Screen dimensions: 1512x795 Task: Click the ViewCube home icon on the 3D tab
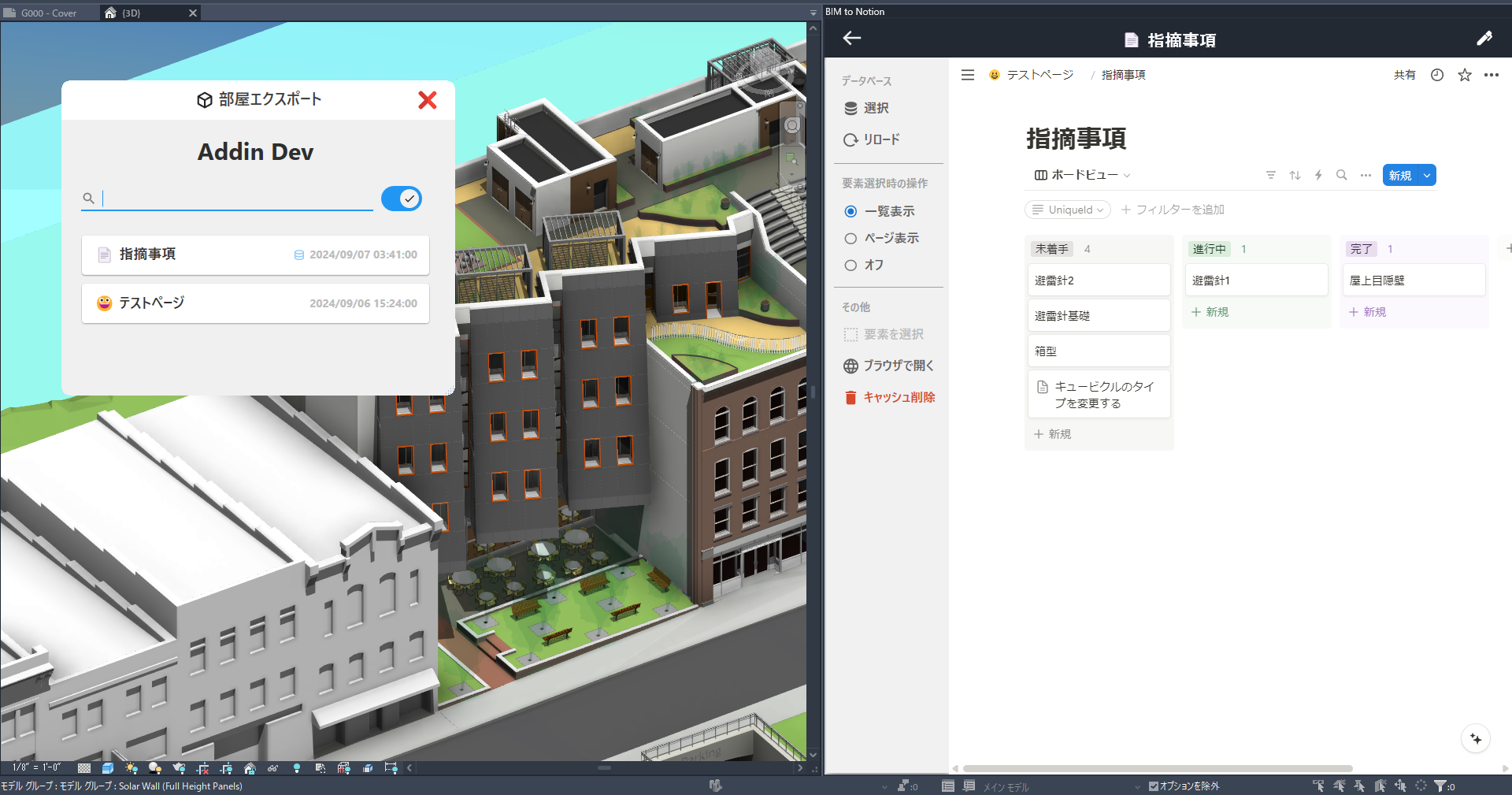coord(110,13)
